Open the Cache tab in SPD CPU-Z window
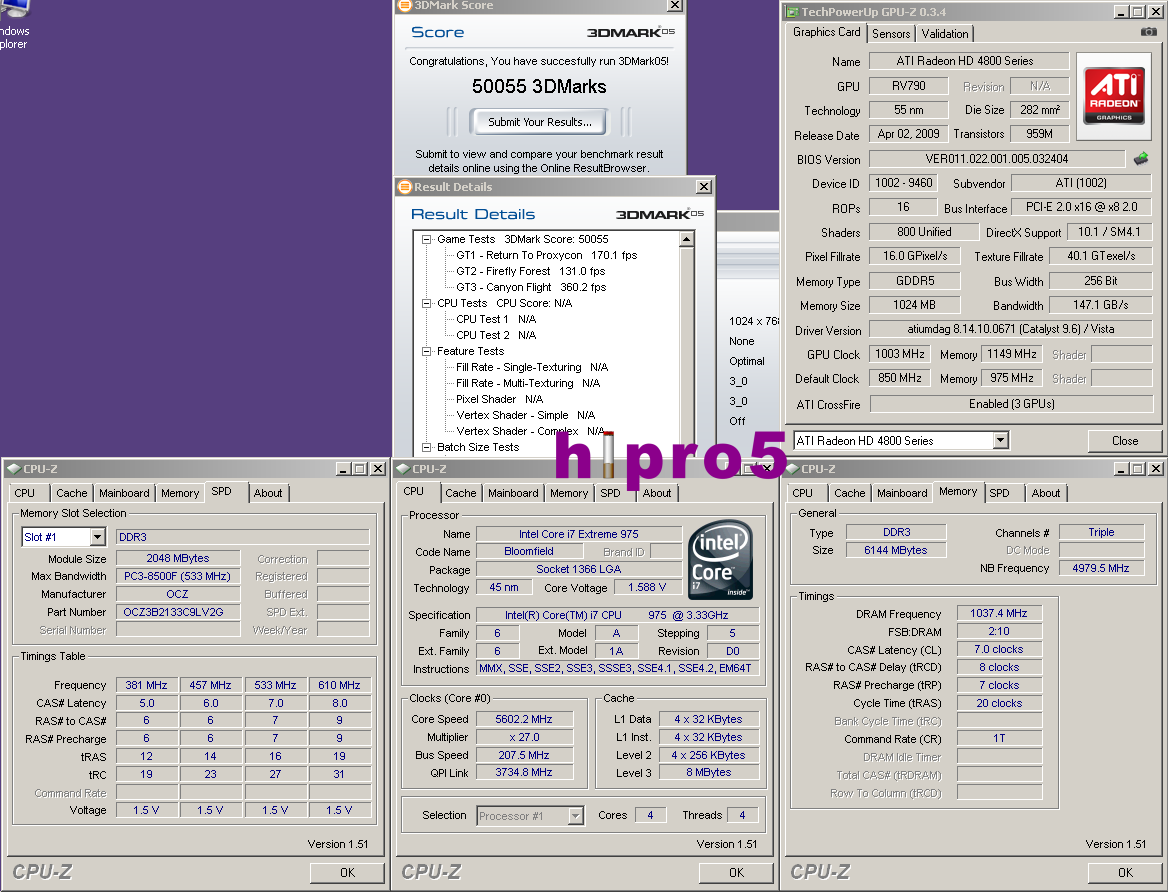 72,493
